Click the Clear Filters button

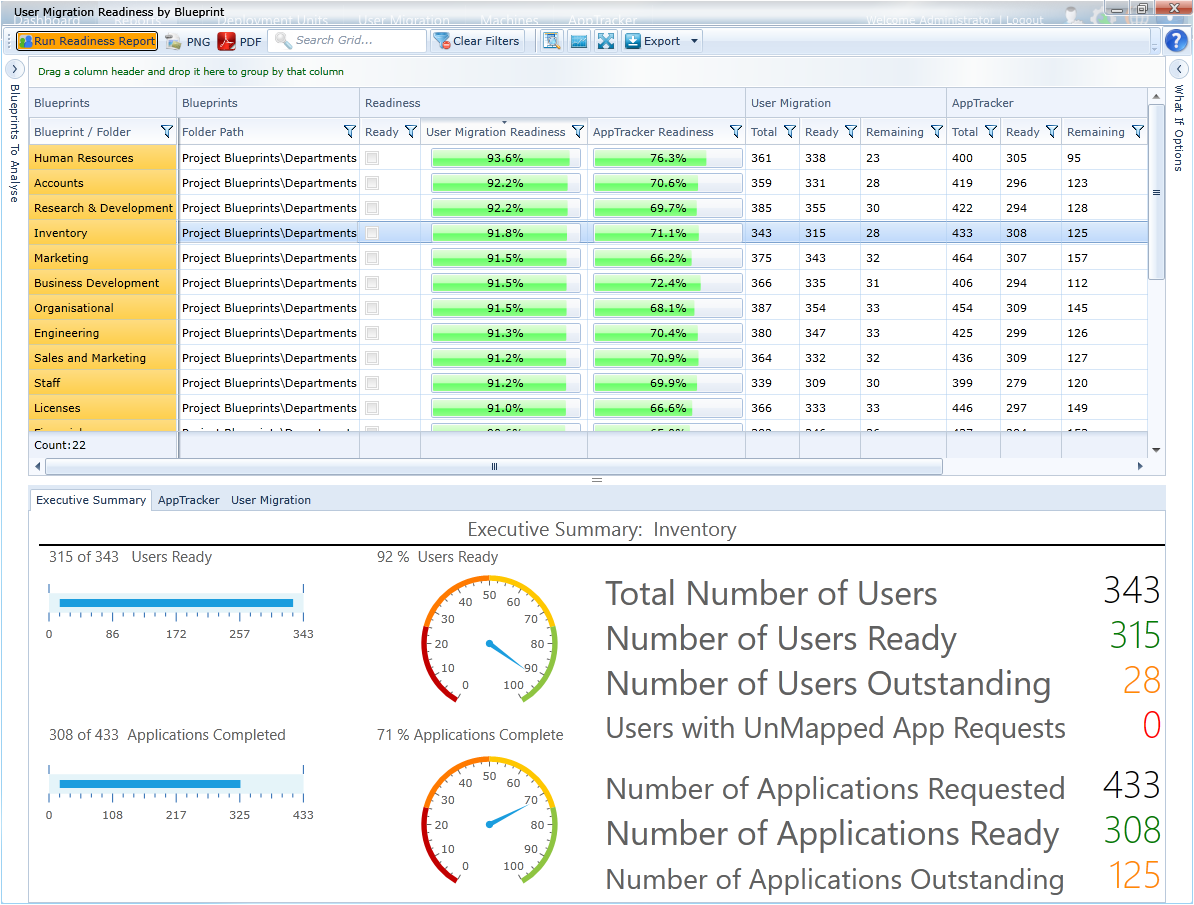[477, 41]
